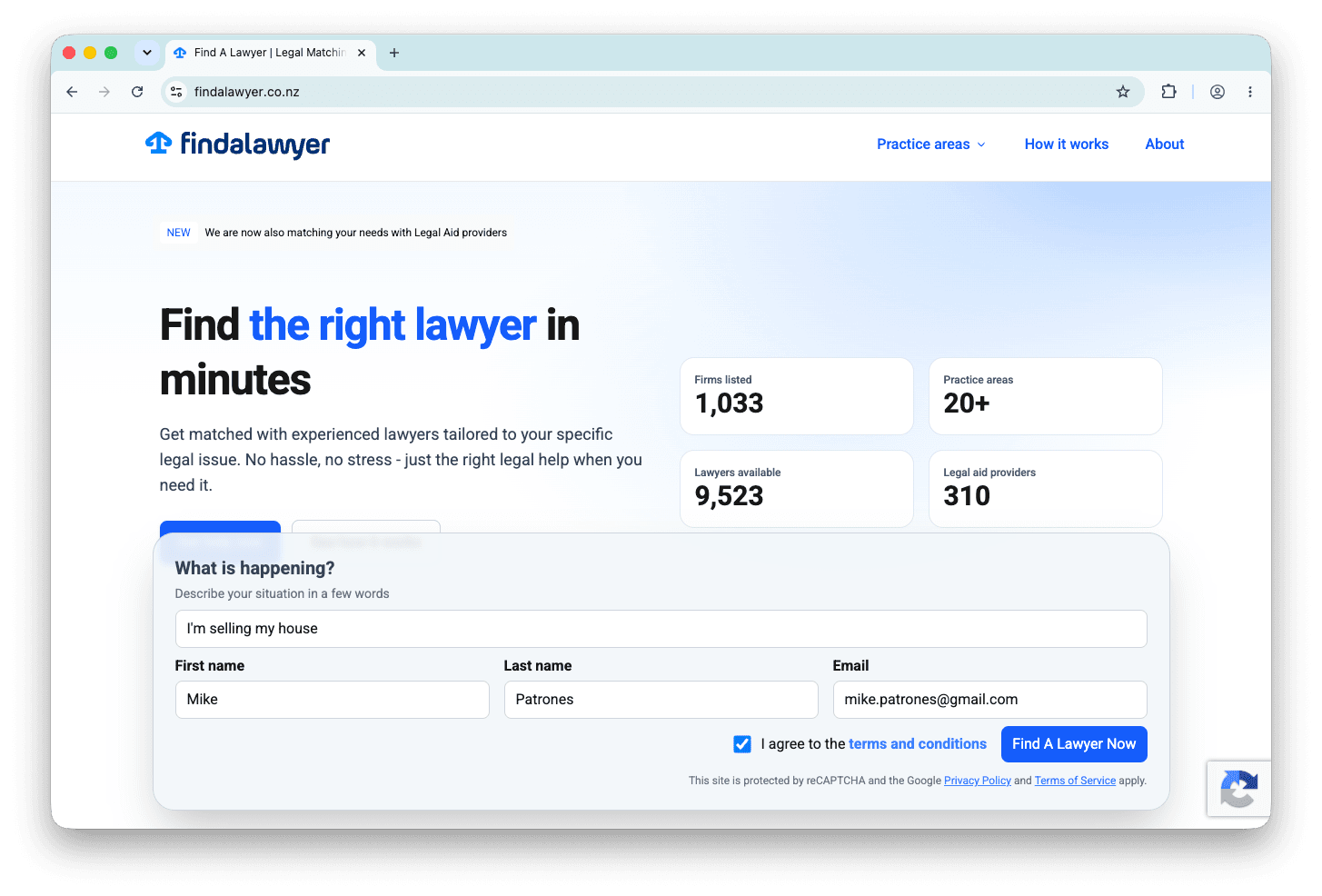
Task: Open Chrome three-dot menu
Action: [x=1250, y=92]
